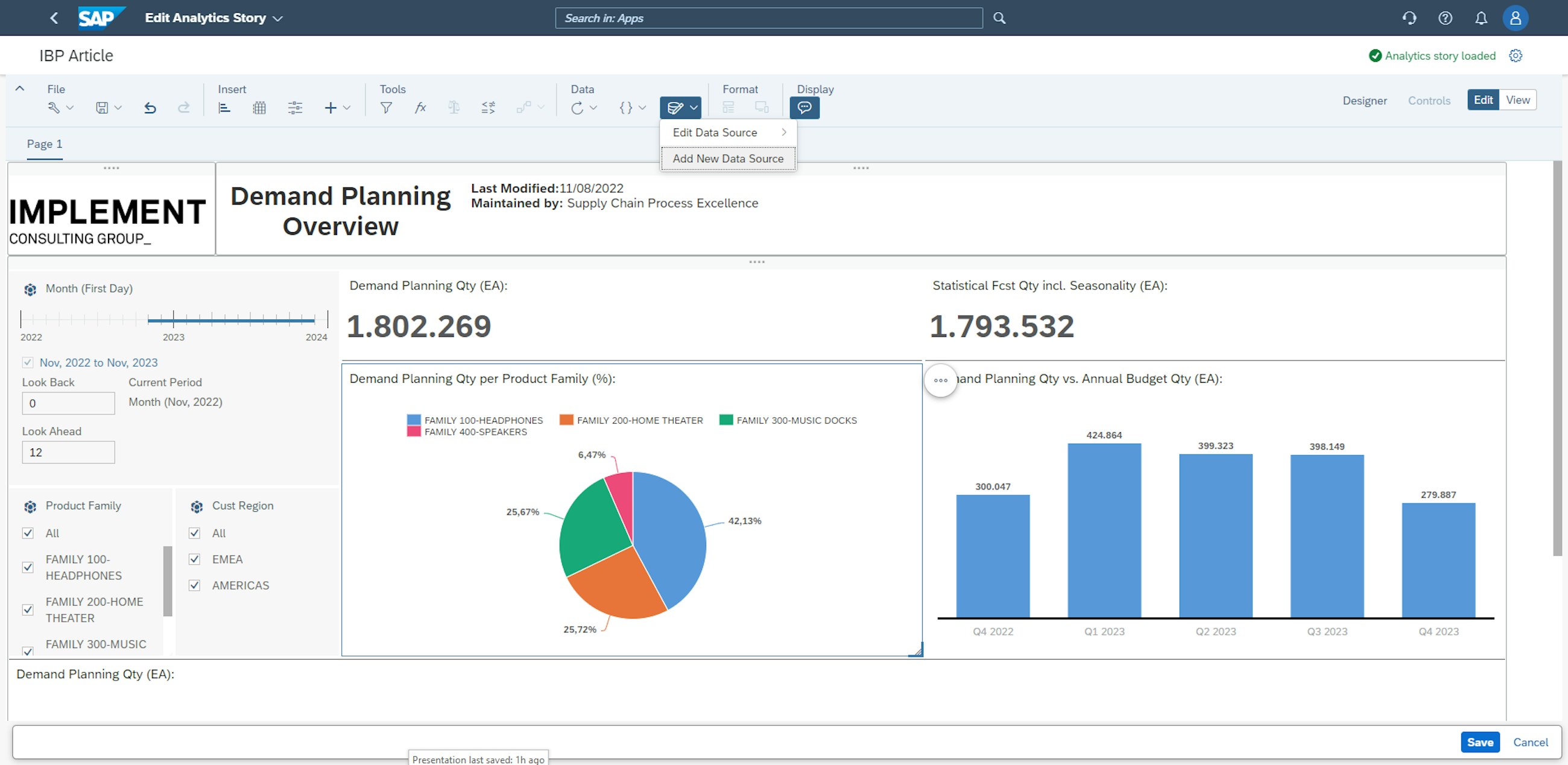Select the Chart insert icon
1568x765 pixels.
[224, 107]
